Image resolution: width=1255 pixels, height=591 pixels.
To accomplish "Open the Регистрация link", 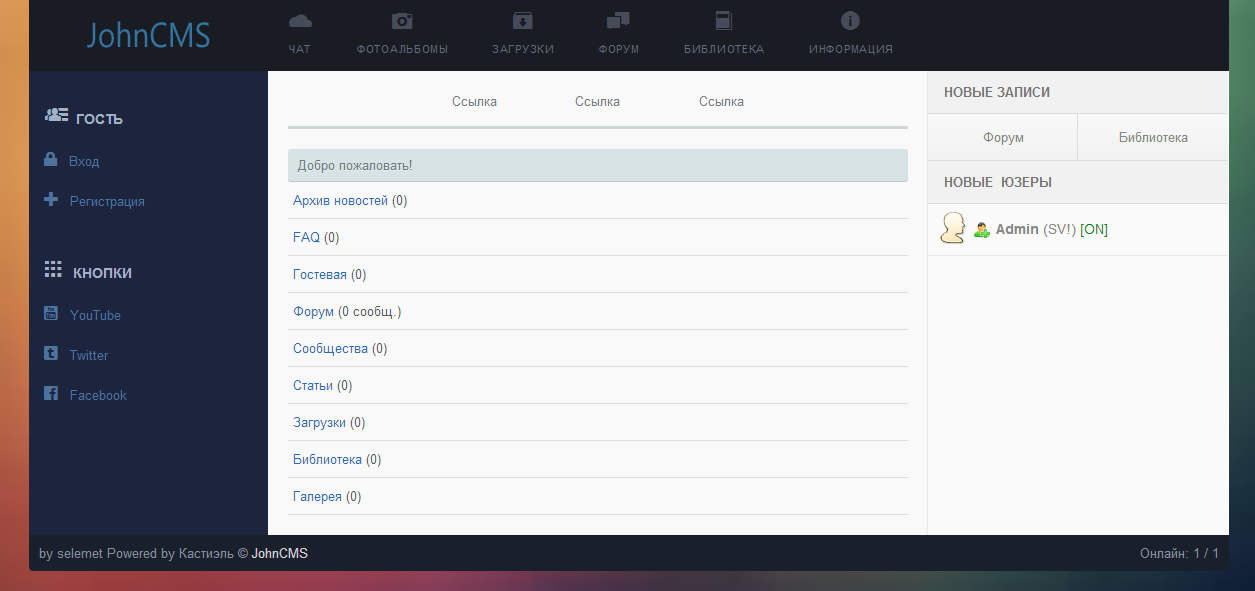I will pyautogui.click(x=107, y=201).
